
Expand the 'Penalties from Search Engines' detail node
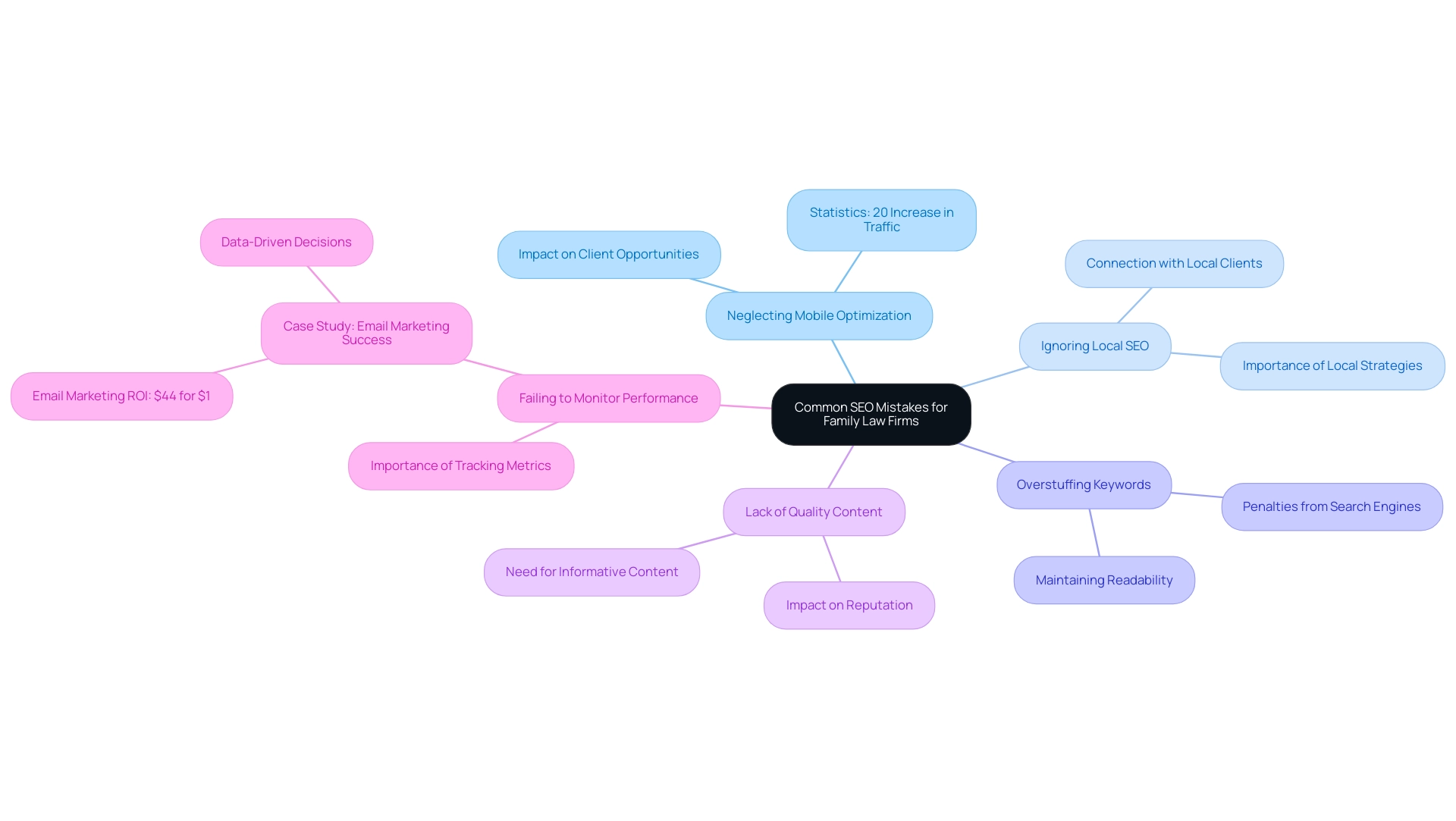coord(1331,506)
